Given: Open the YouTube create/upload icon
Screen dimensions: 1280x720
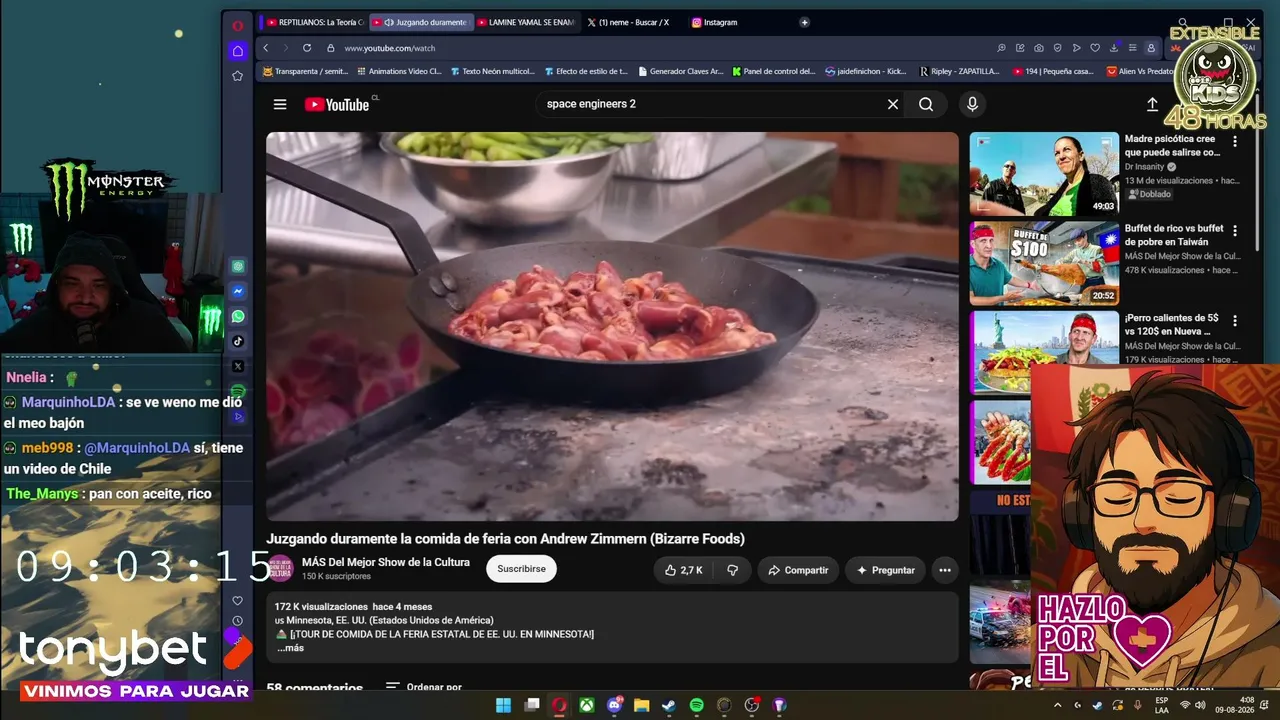Looking at the screenshot, I should 1152,104.
